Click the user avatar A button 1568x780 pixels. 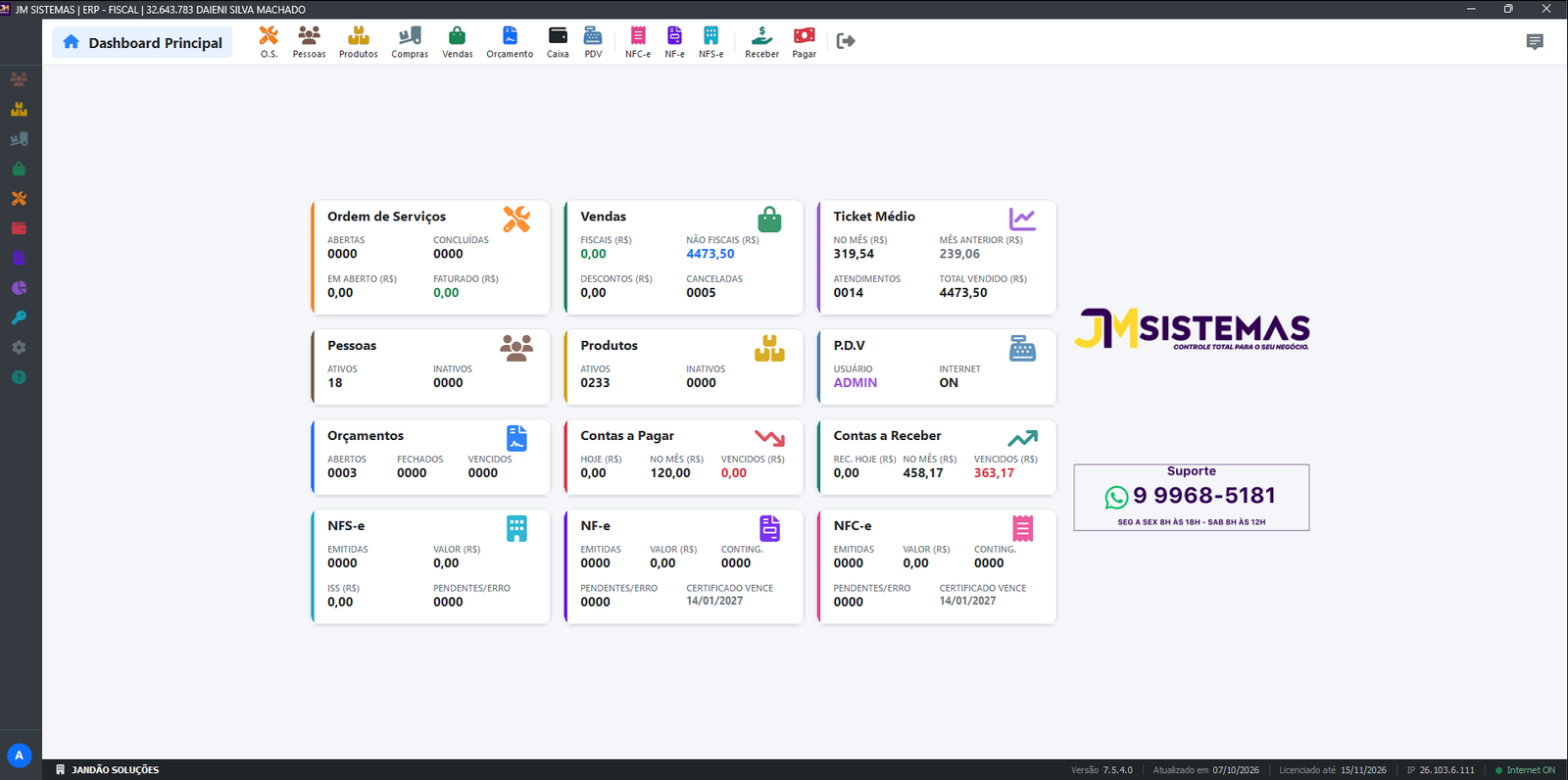pyautogui.click(x=19, y=756)
